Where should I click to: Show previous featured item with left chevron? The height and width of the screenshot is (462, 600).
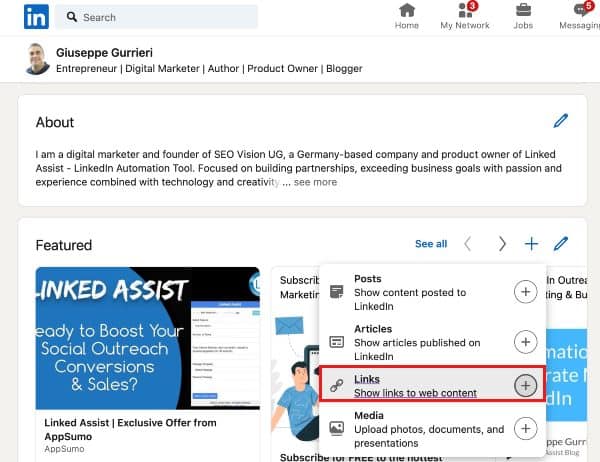pyautogui.click(x=467, y=244)
